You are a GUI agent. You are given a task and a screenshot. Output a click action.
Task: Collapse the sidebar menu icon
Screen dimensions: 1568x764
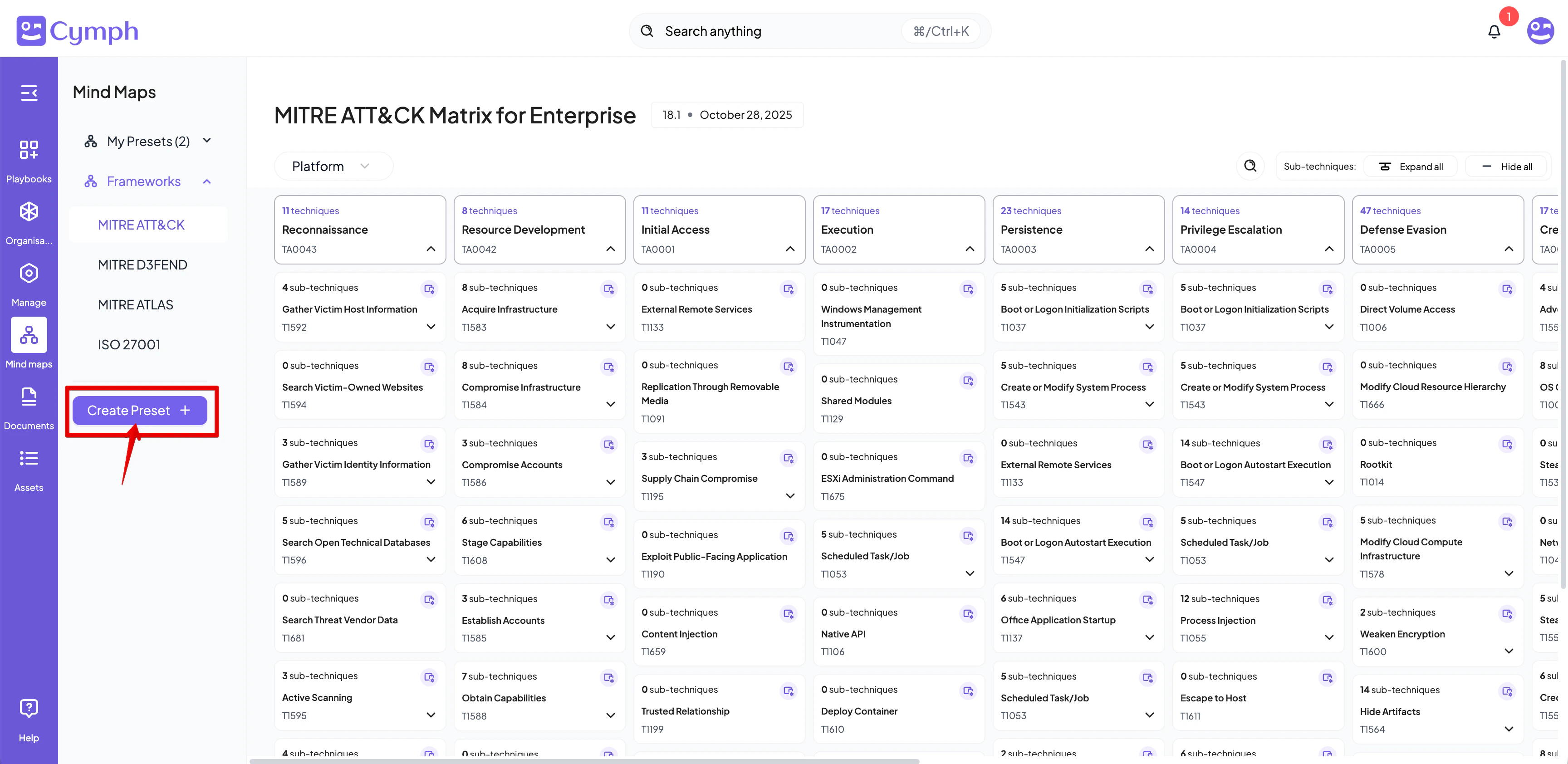tap(29, 93)
